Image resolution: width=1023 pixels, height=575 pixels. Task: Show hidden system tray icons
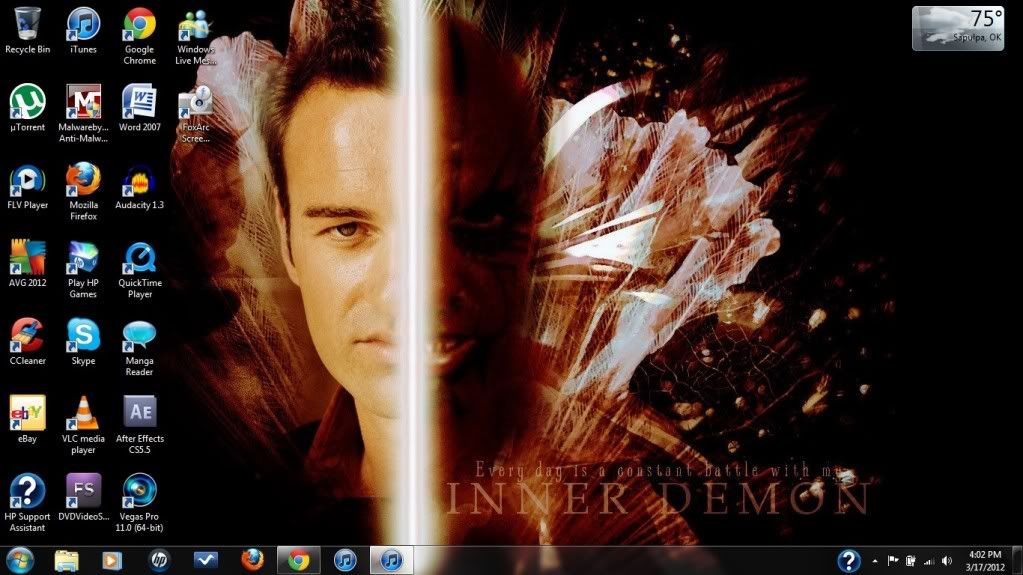pos(876,561)
